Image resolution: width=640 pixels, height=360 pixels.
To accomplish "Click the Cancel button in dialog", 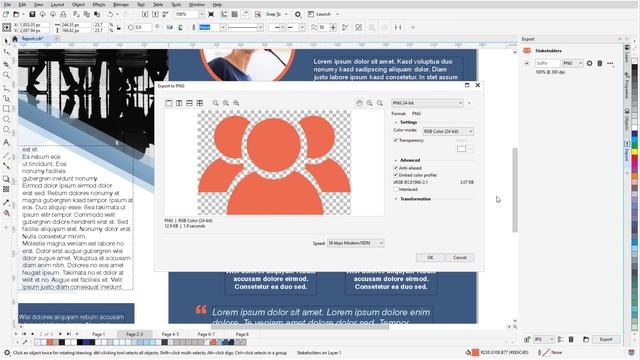I will pos(460,258).
